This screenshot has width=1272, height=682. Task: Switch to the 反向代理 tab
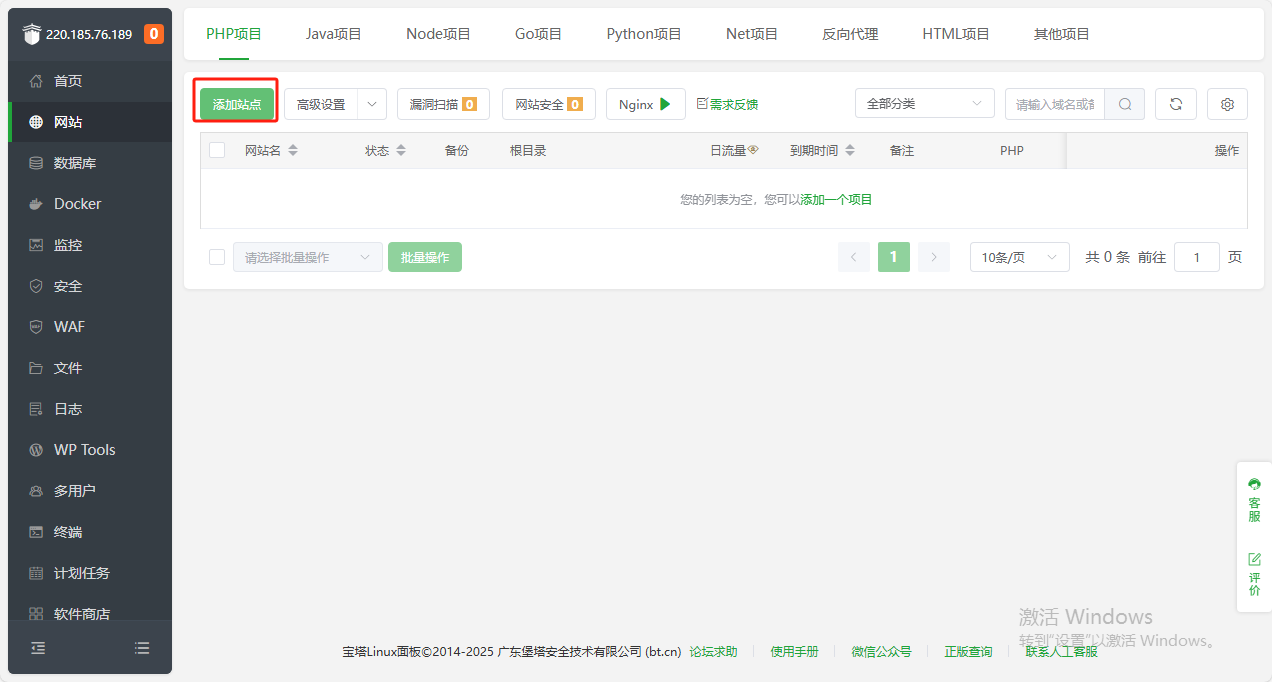(x=850, y=34)
